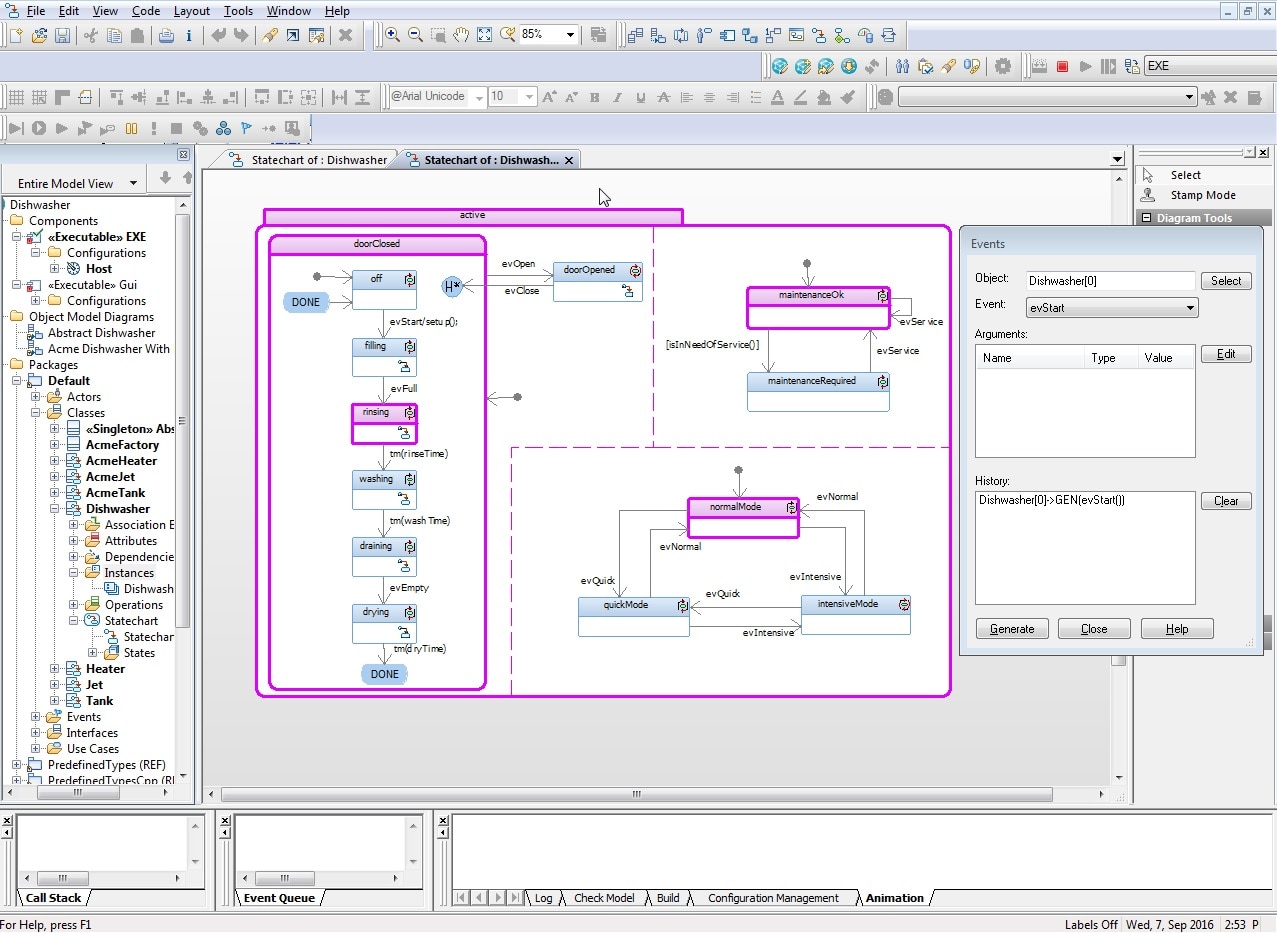Open the breakpoints flag icon
The width and height of the screenshot is (1277, 933).
pyautogui.click(x=246, y=128)
